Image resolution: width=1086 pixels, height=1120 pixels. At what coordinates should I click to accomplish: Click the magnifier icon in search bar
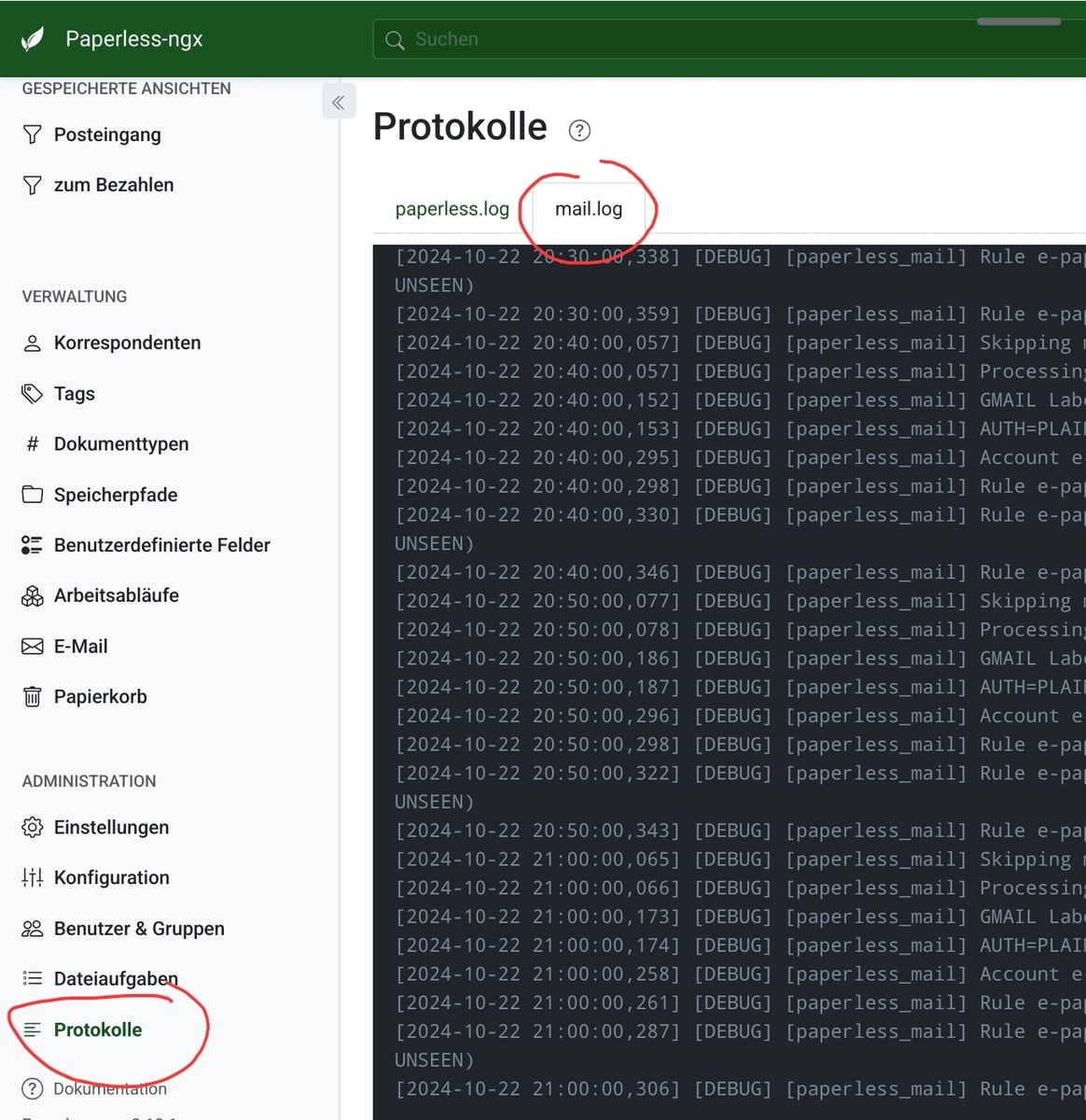pos(395,40)
